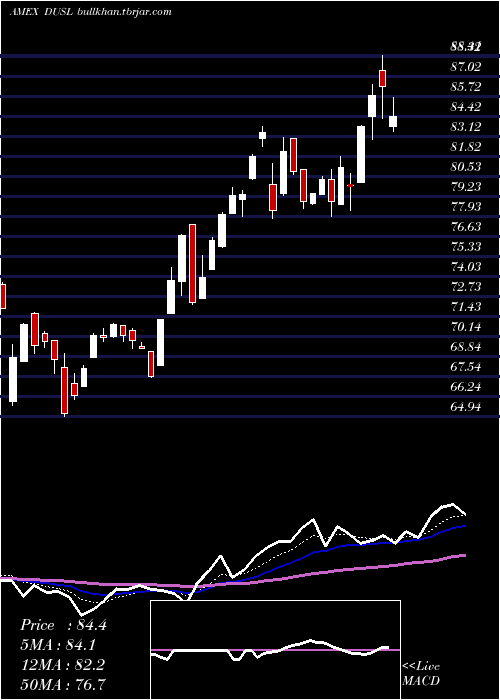500x700 pixels.
Task: Click the '5MA : 84.1' readout
Action: pos(59,645)
